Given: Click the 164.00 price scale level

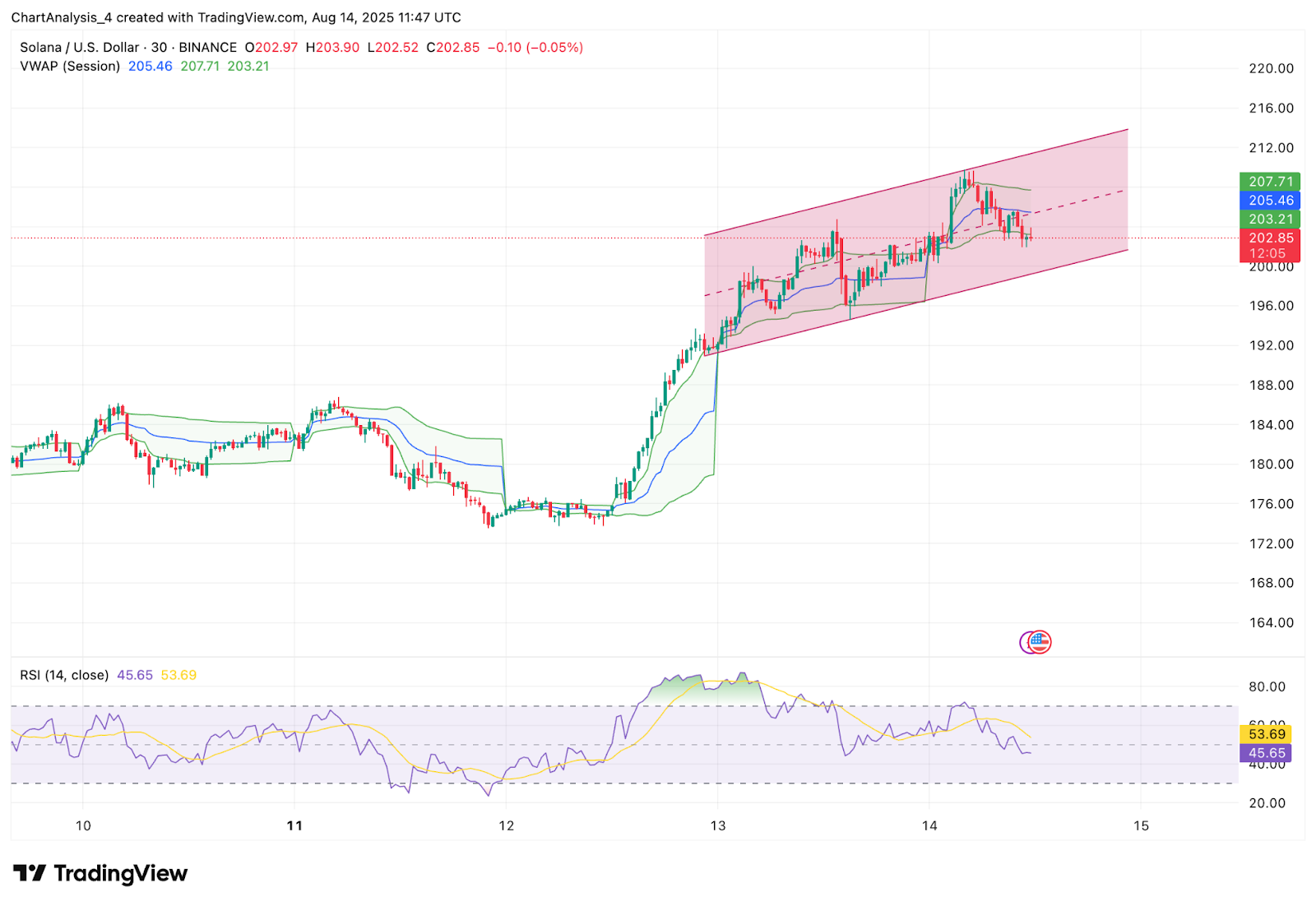Looking at the screenshot, I should click(1271, 622).
